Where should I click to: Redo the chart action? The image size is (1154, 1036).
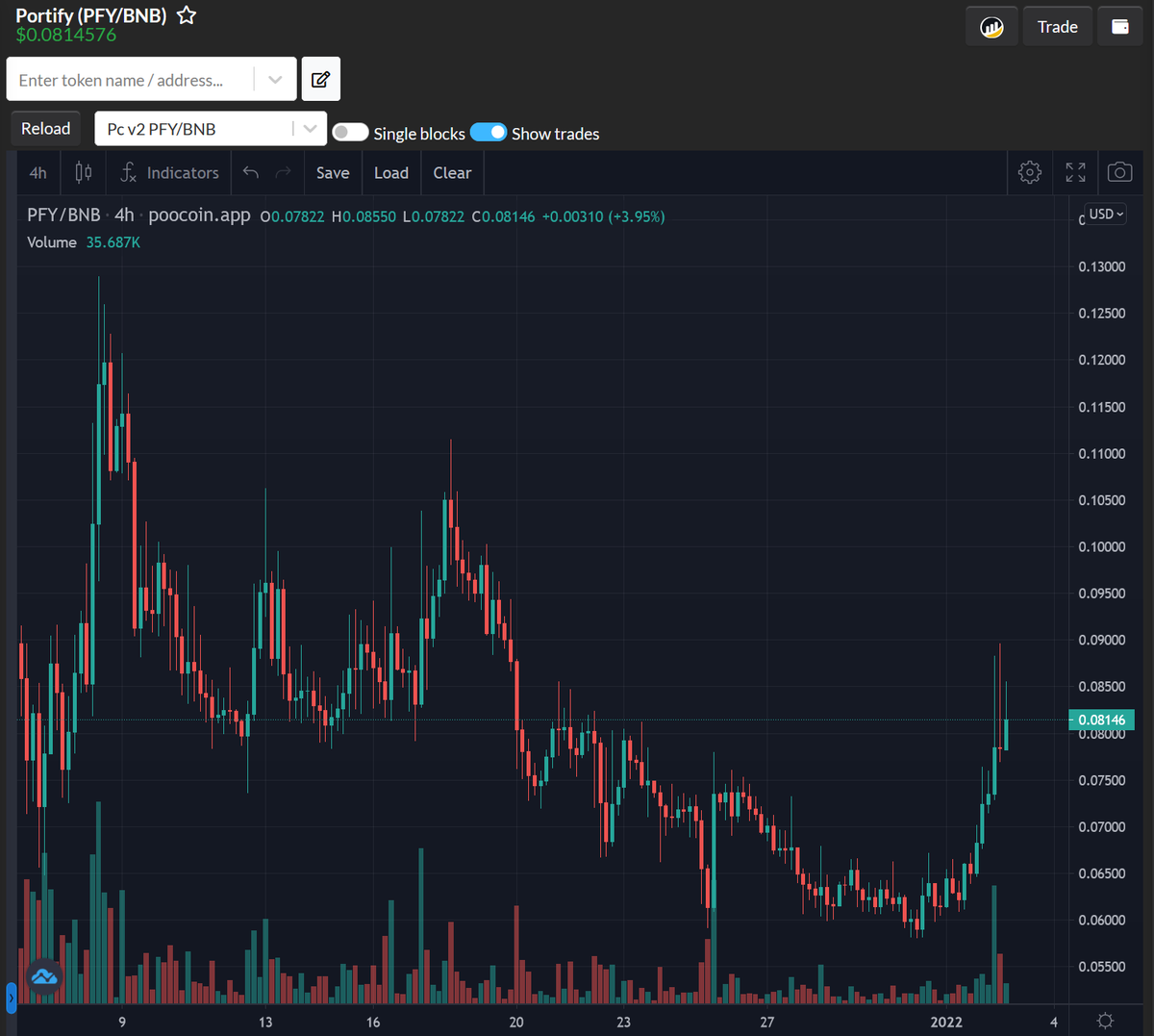coord(284,173)
